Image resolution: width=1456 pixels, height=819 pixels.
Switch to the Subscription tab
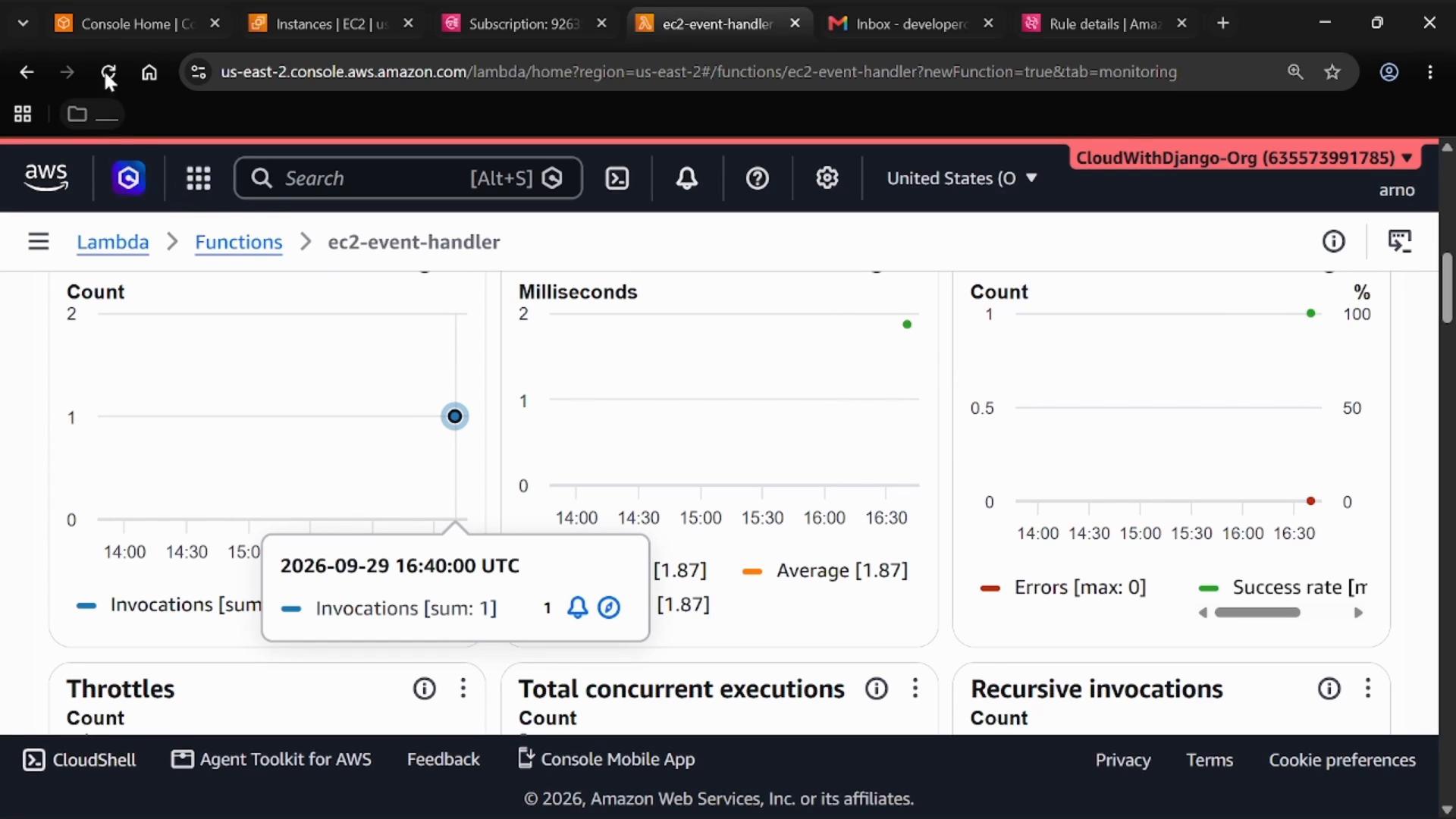[x=525, y=24]
